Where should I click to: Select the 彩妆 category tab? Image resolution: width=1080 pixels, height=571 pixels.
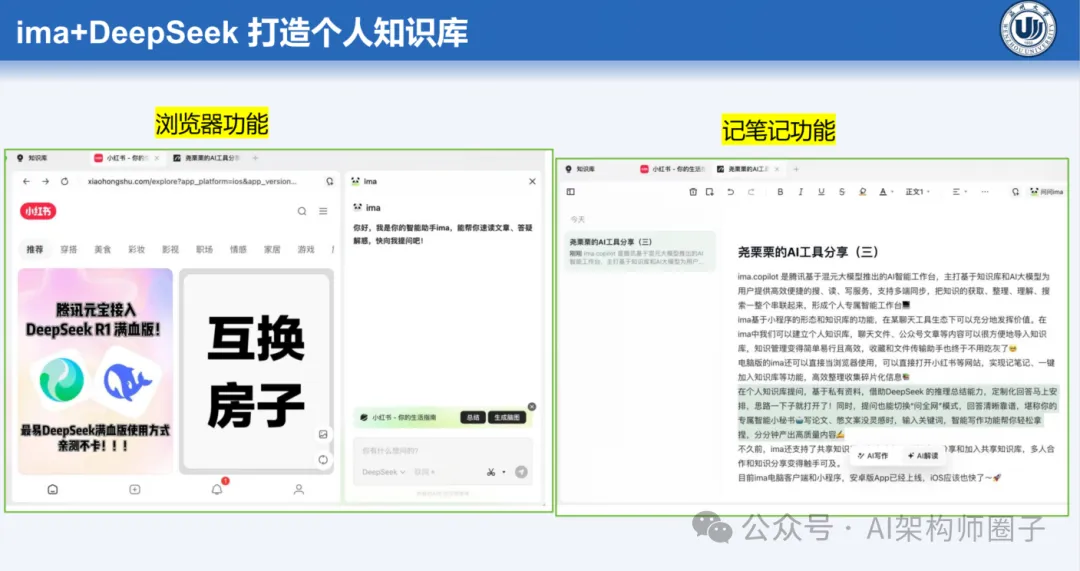pyautogui.click(x=136, y=250)
